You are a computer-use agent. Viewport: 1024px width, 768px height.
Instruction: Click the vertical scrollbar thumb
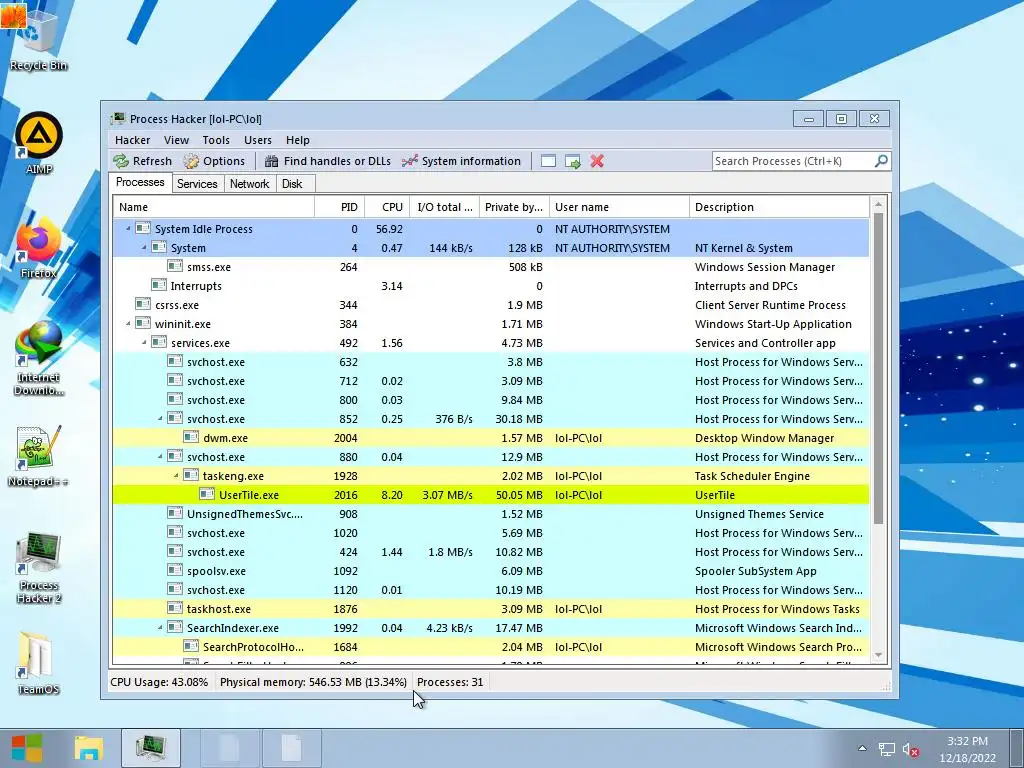point(878,368)
